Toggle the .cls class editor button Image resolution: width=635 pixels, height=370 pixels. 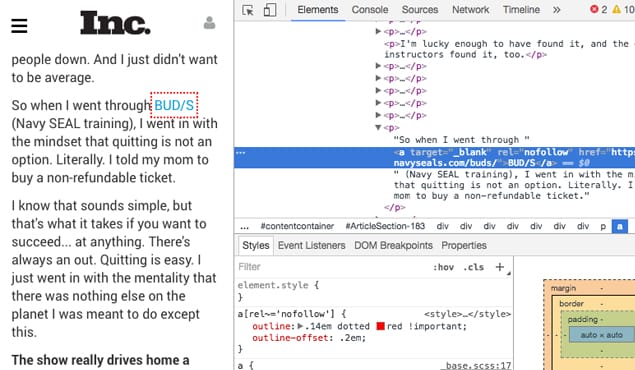click(x=474, y=267)
